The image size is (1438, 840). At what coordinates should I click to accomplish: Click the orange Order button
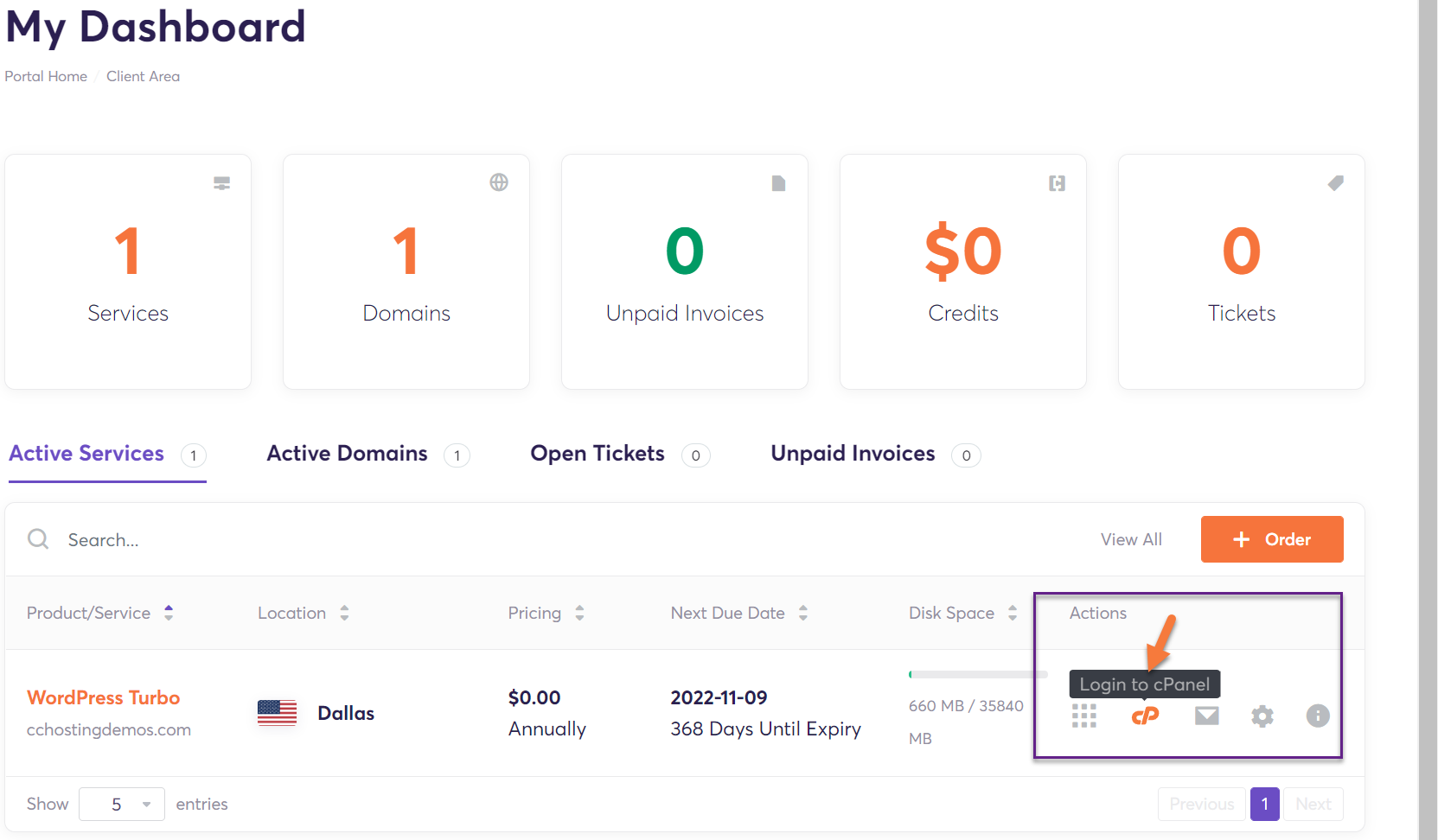tap(1271, 539)
